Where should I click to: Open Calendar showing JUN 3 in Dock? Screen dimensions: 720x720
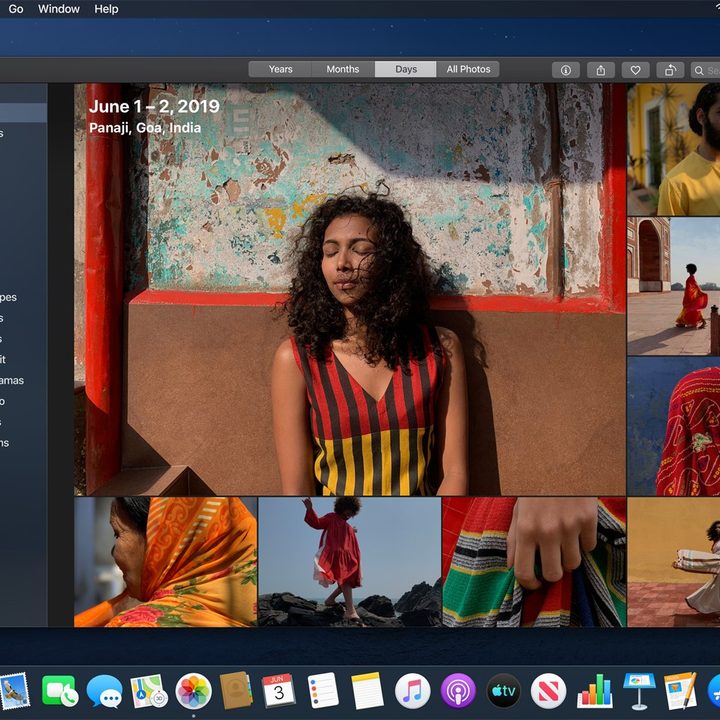pyautogui.click(x=279, y=691)
